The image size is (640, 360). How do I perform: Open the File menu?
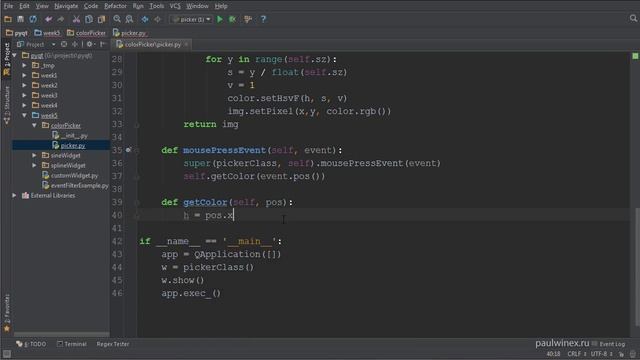coord(8,6)
